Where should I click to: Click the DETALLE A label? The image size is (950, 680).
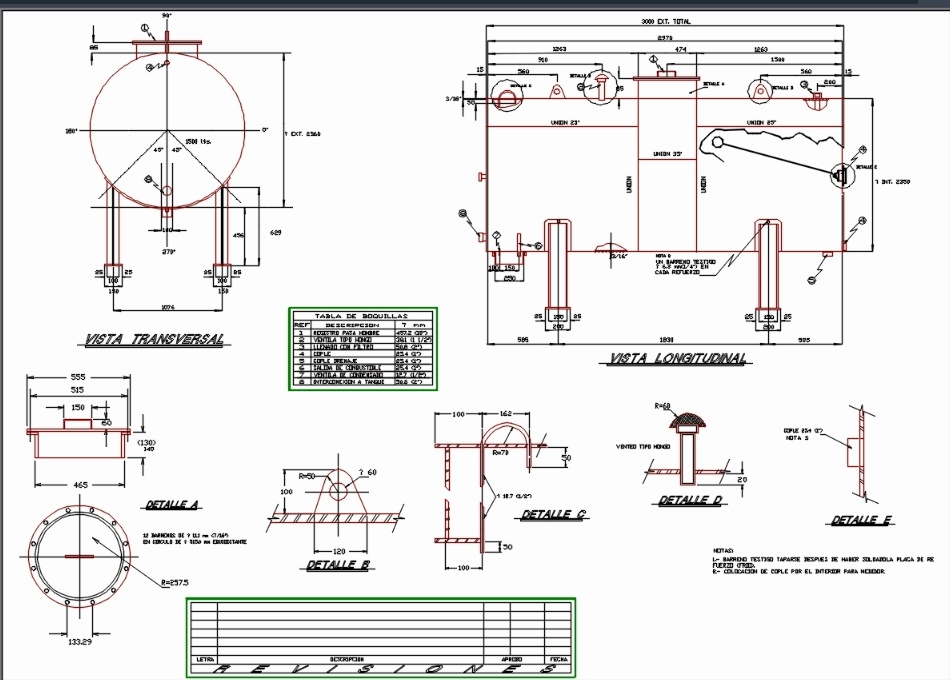pos(172,504)
